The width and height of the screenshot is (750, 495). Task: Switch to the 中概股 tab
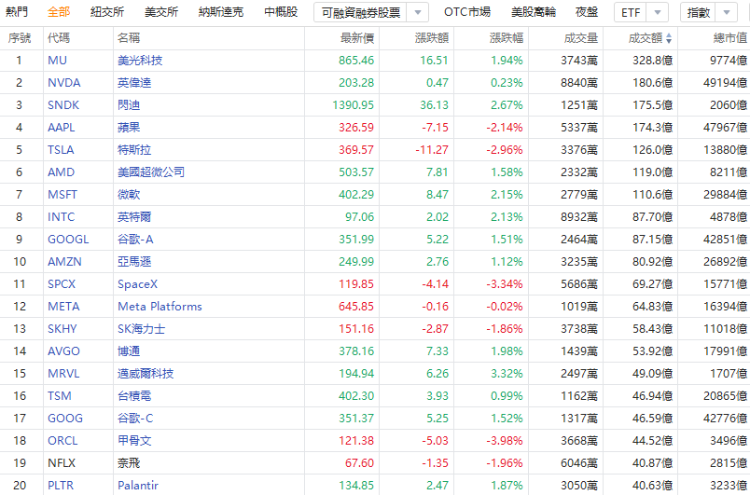(281, 12)
